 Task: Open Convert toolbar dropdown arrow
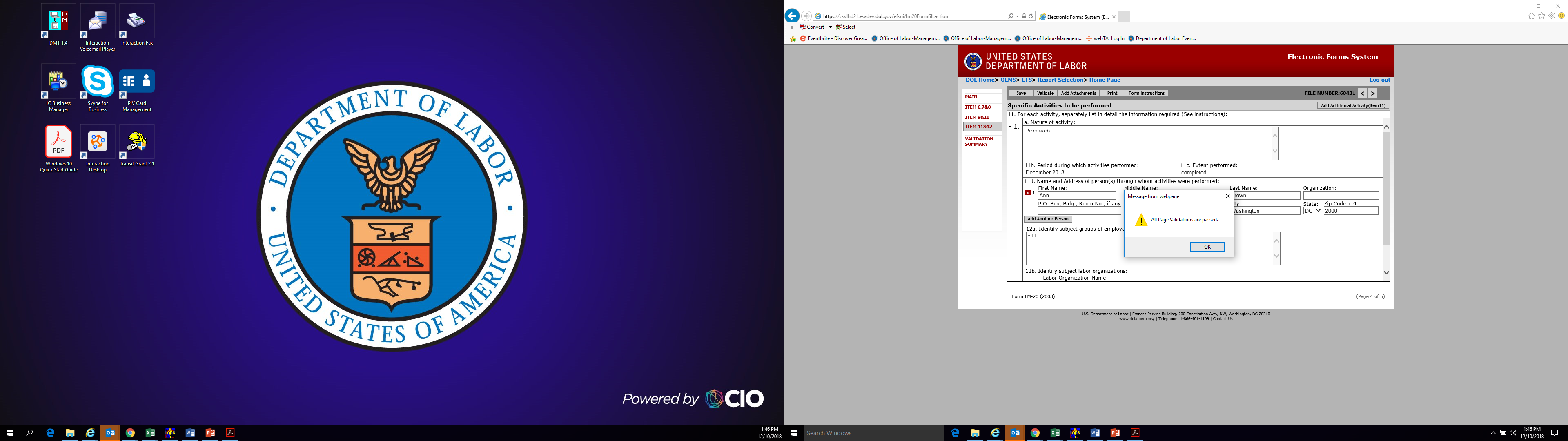(830, 27)
